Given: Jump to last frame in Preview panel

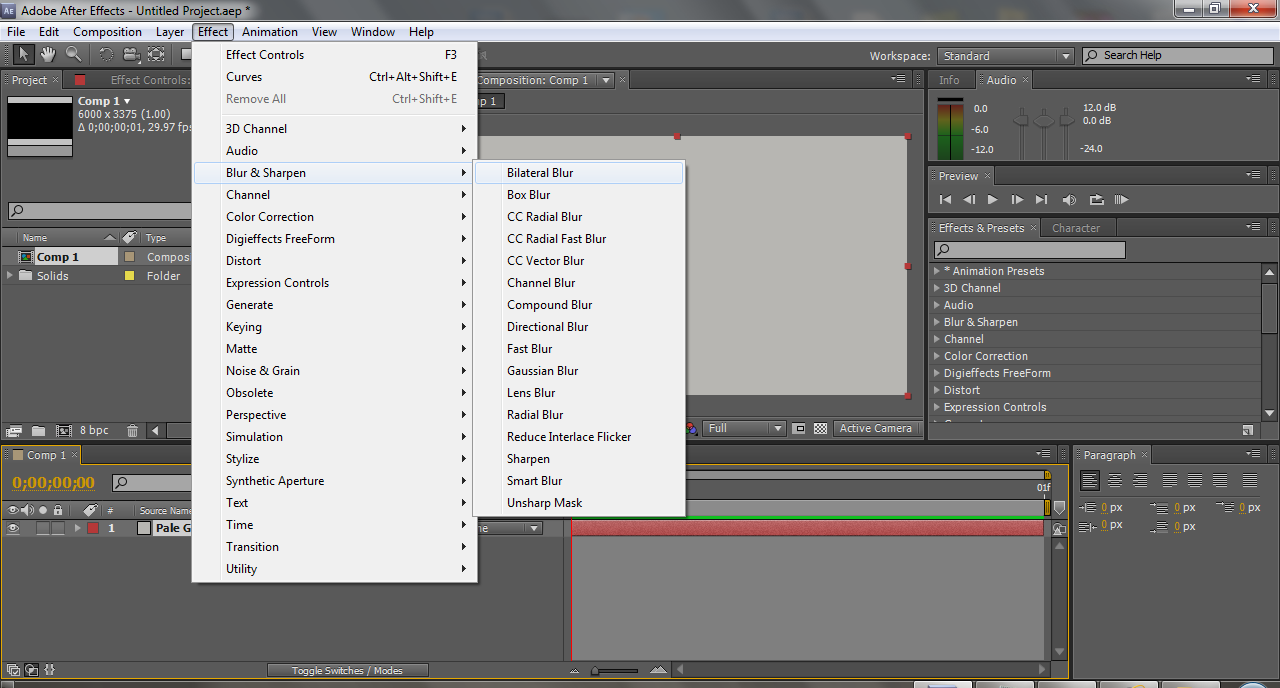Looking at the screenshot, I should pyautogui.click(x=1041, y=200).
